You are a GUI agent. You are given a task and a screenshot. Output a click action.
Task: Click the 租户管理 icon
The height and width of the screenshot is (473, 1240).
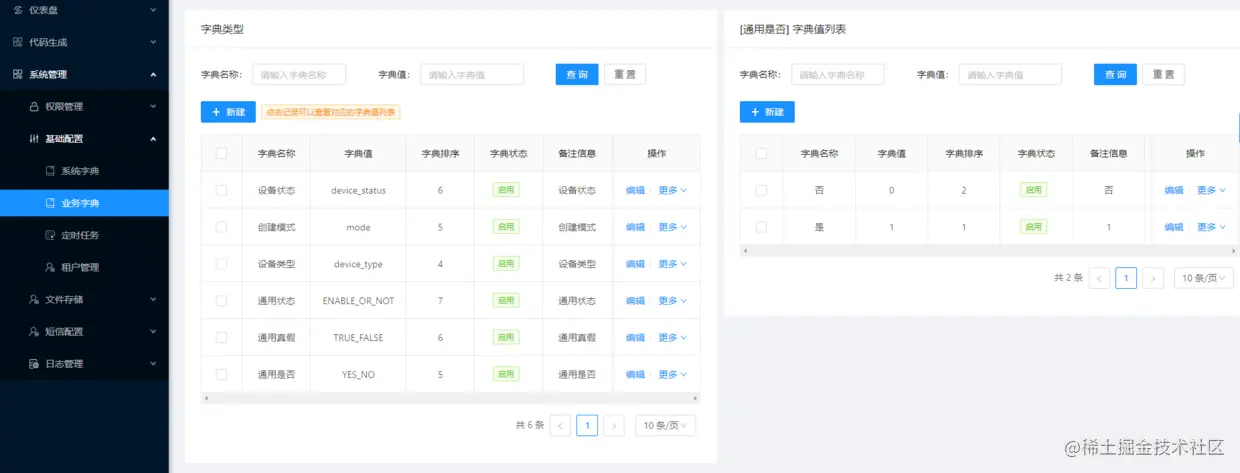50,267
